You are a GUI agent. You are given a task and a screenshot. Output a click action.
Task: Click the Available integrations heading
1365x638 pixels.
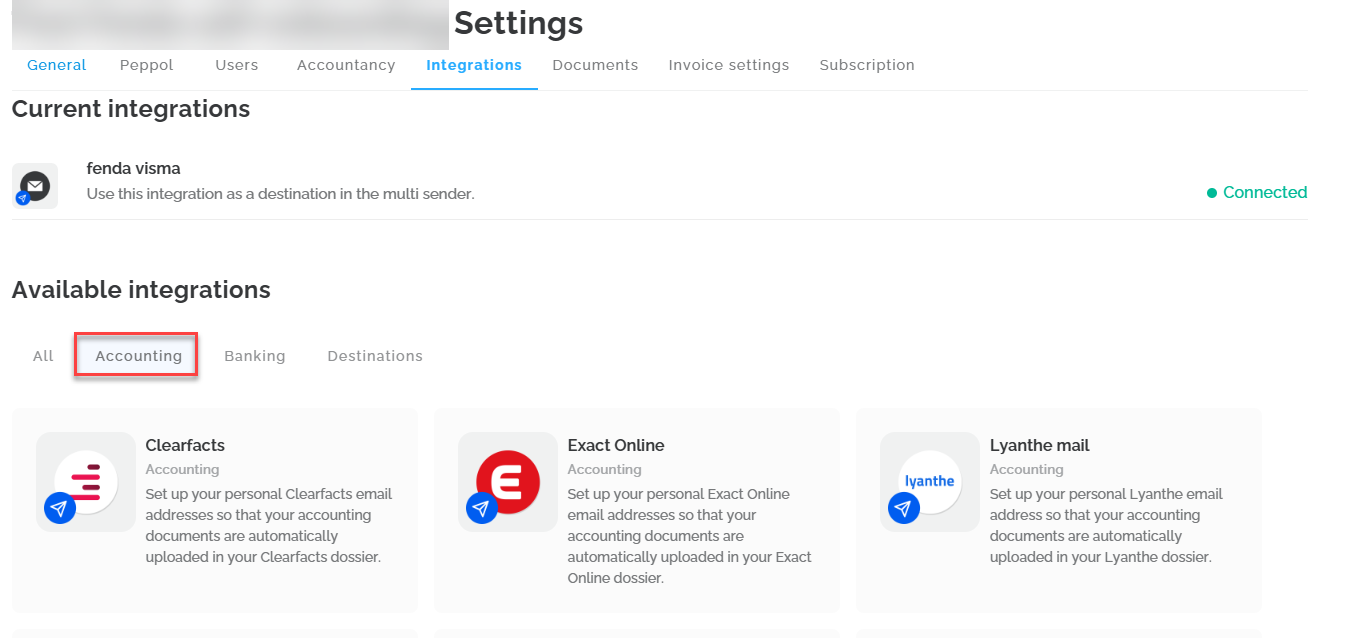(141, 290)
